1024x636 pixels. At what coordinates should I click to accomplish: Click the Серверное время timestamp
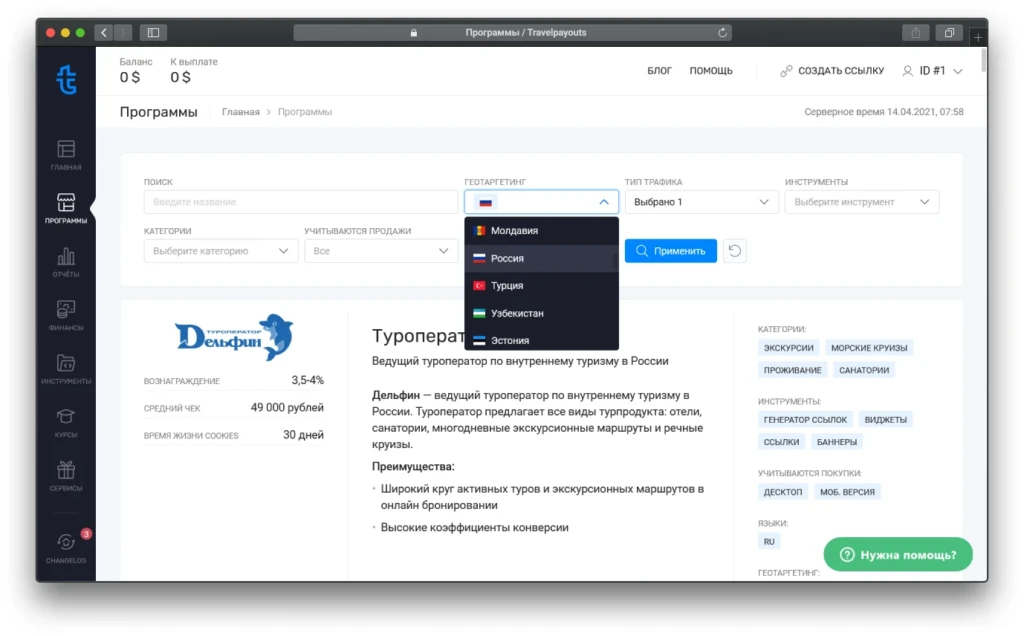coord(884,112)
